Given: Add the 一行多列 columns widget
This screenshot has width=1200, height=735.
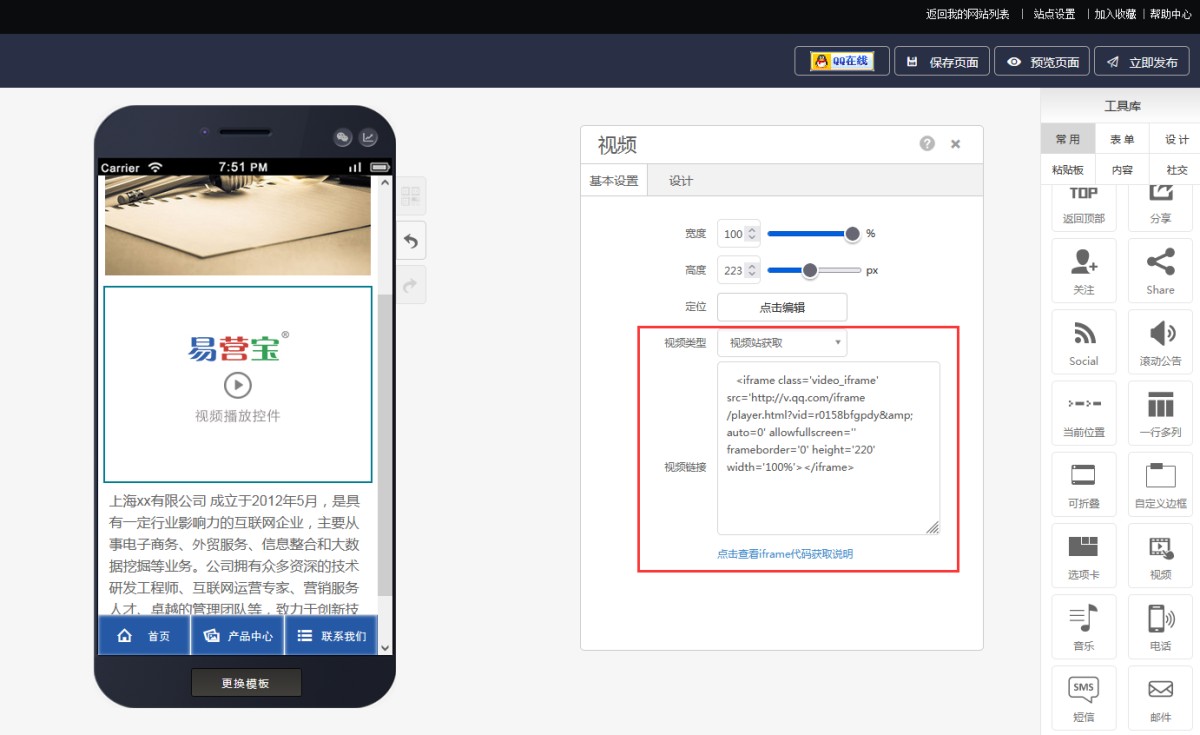Looking at the screenshot, I should tap(1160, 413).
